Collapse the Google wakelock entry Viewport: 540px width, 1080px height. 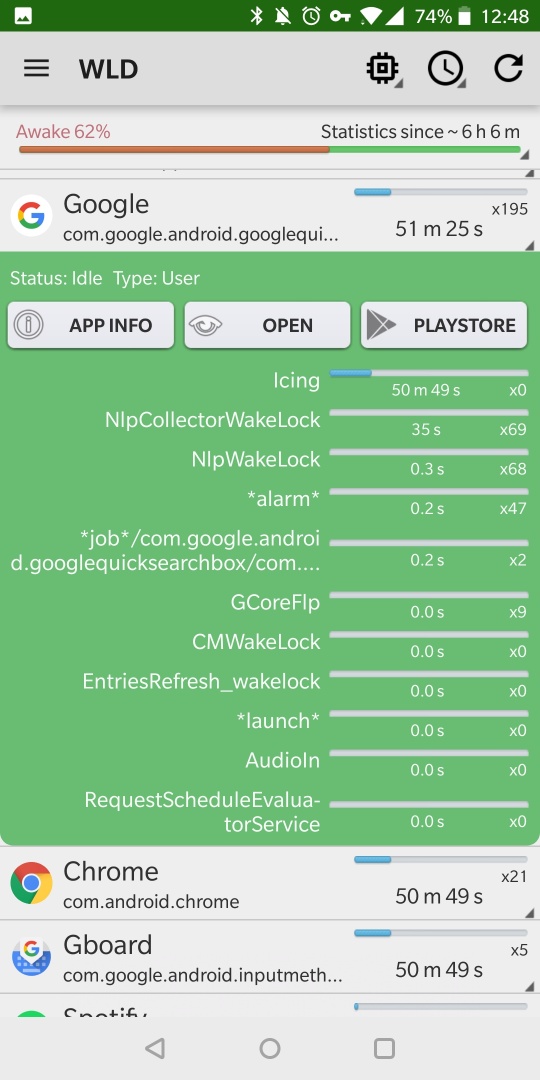[x=270, y=216]
